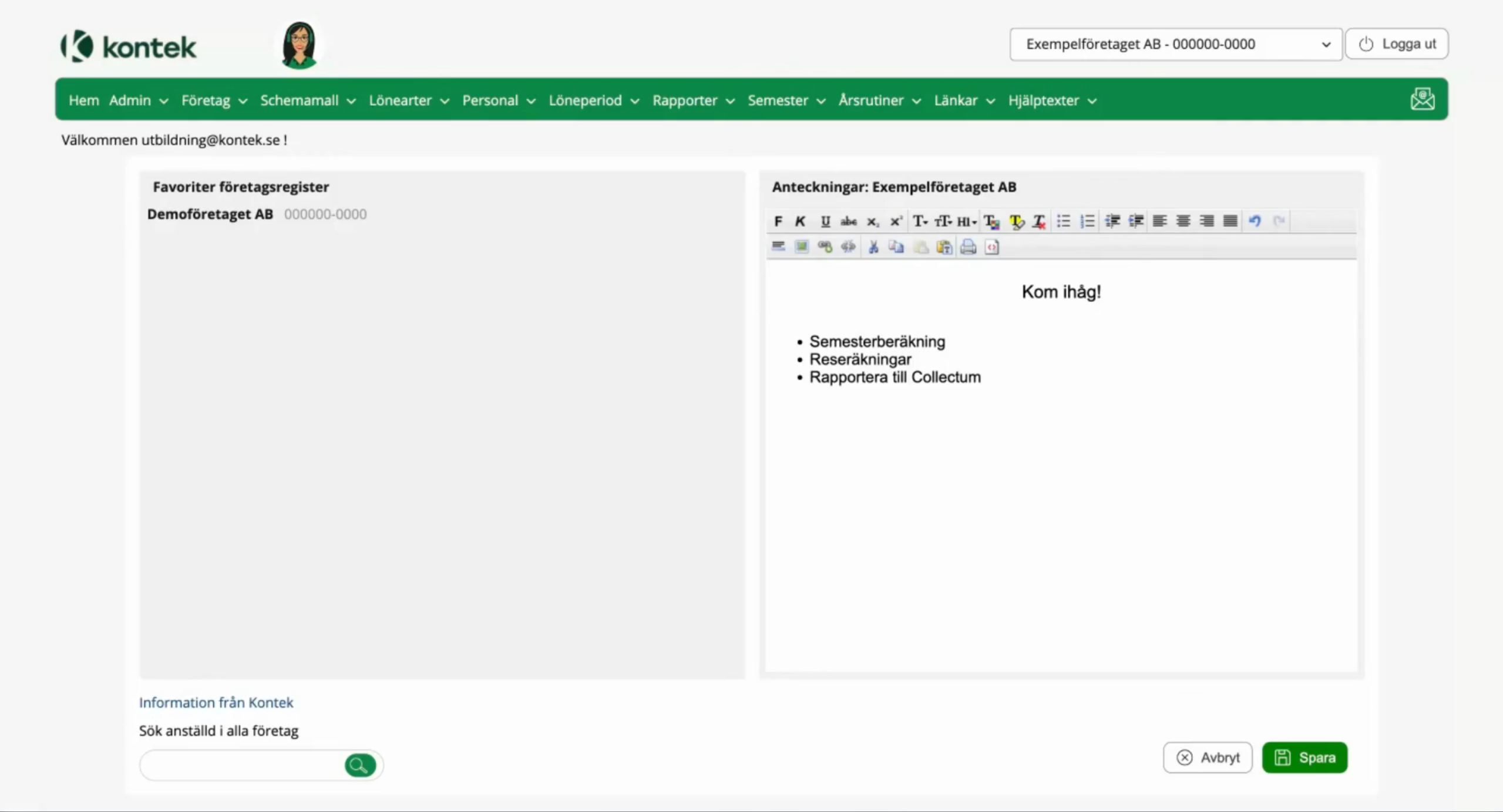Open Information från Kontek link

(216, 702)
